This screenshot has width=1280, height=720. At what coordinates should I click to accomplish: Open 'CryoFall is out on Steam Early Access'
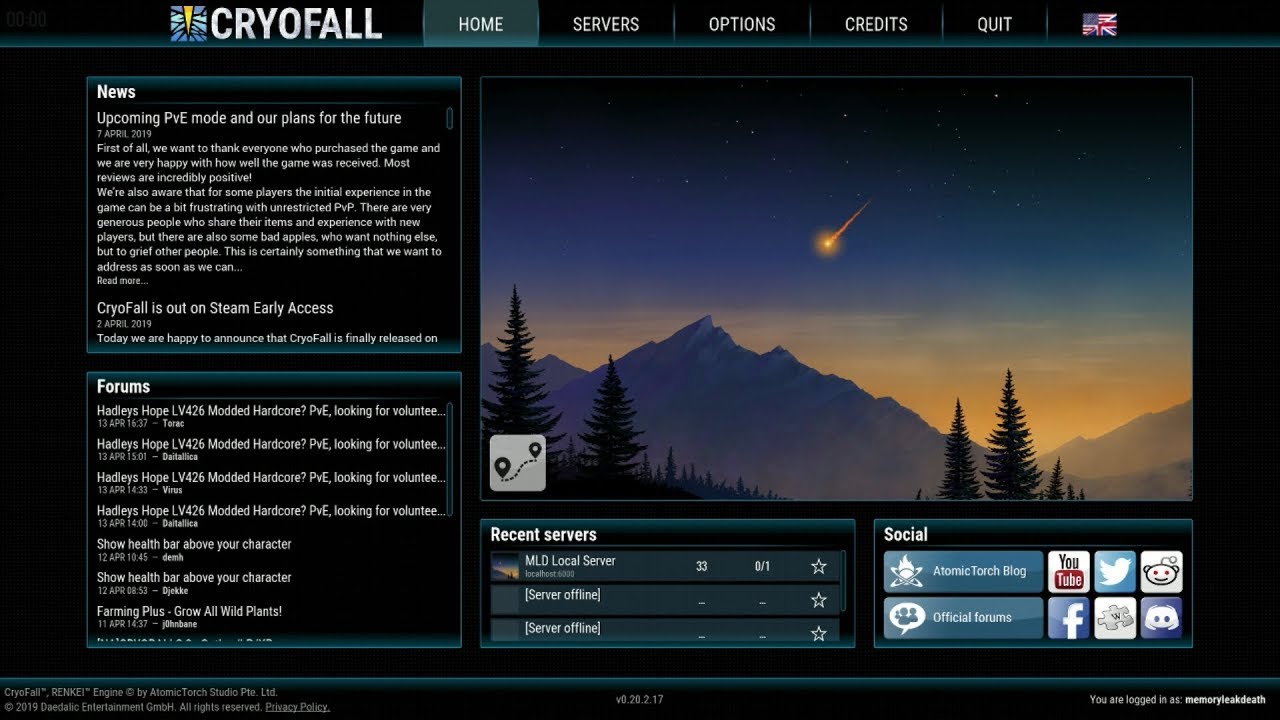(215, 308)
